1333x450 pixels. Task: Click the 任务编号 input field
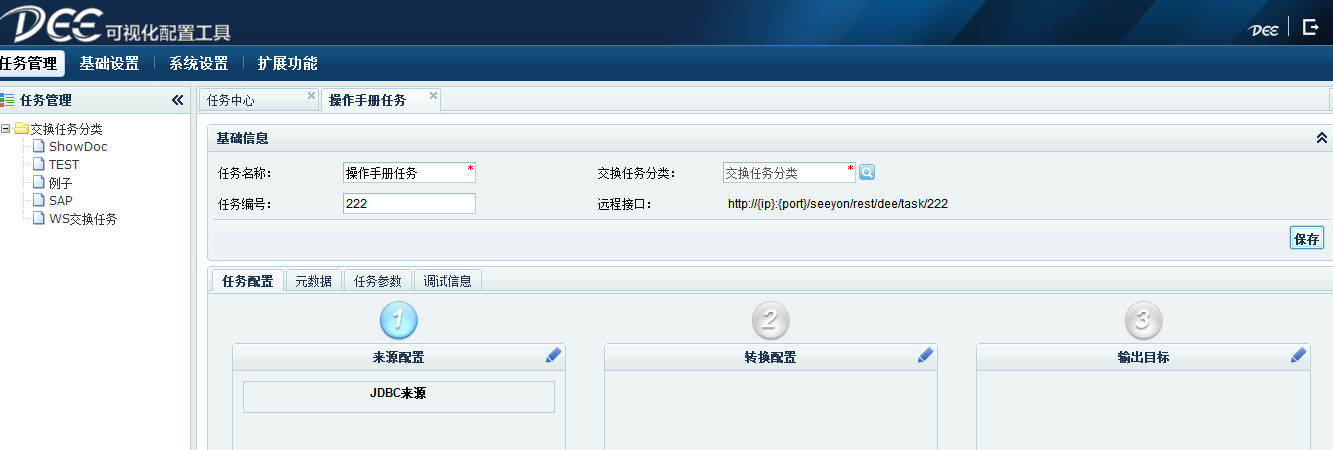point(409,203)
